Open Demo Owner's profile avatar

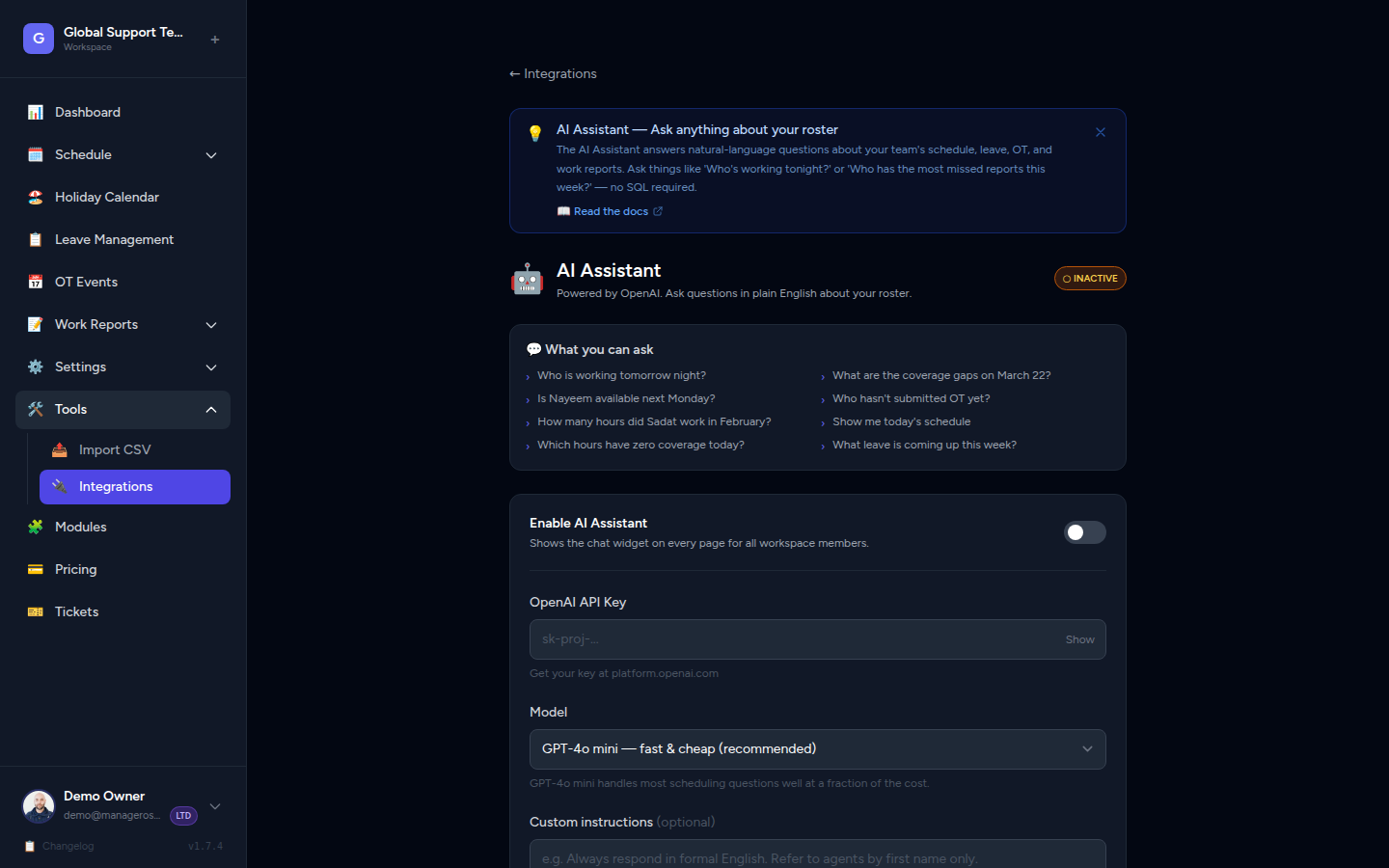[38, 806]
